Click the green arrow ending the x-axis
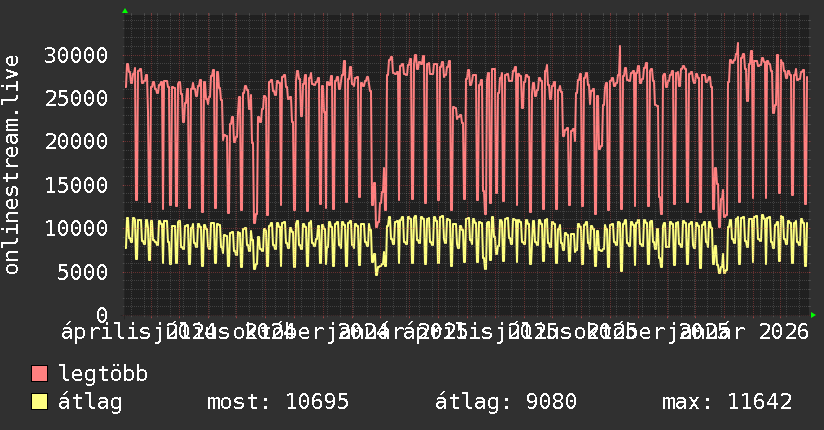 pyautogui.click(x=813, y=315)
